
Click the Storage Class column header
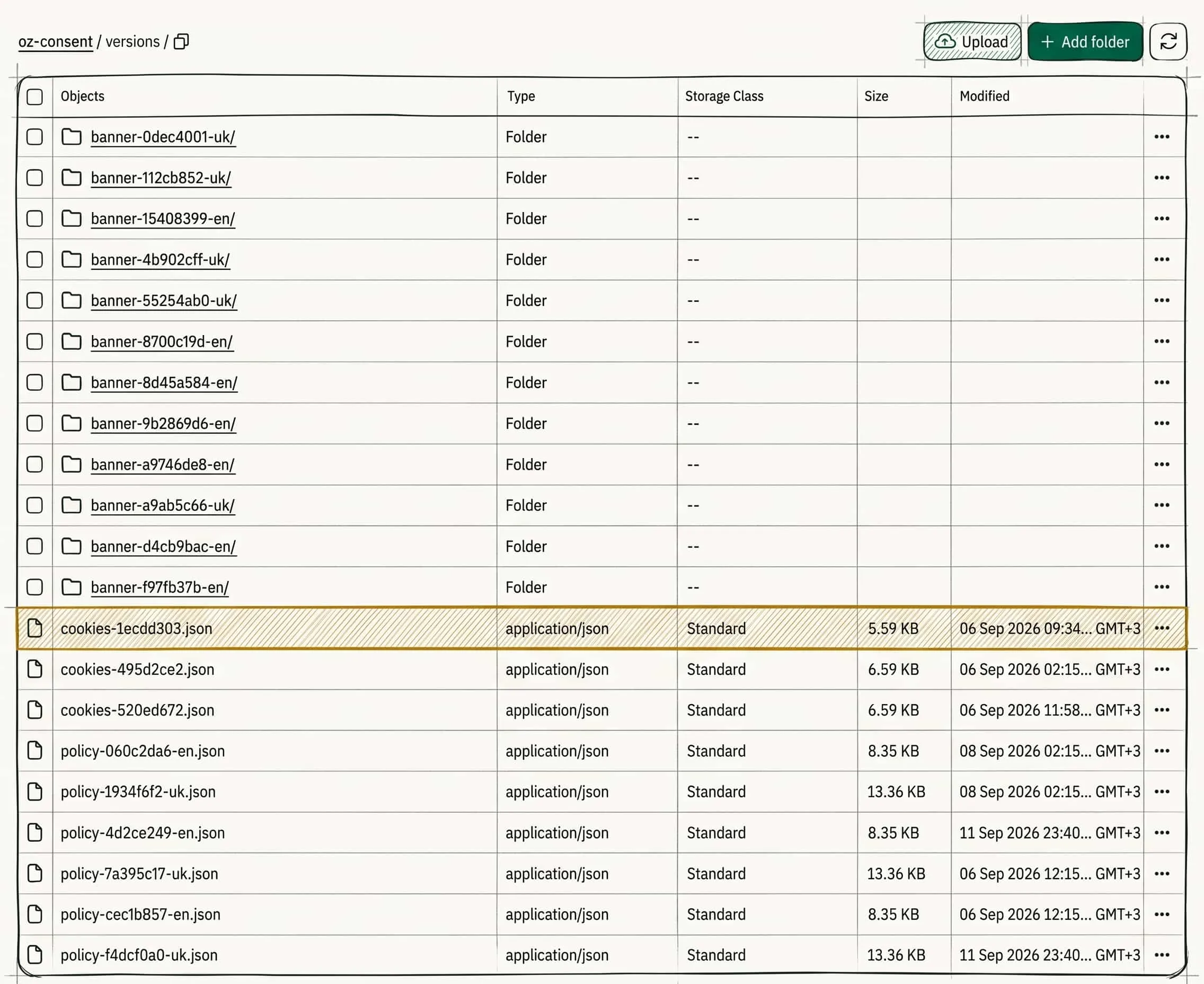(x=724, y=96)
